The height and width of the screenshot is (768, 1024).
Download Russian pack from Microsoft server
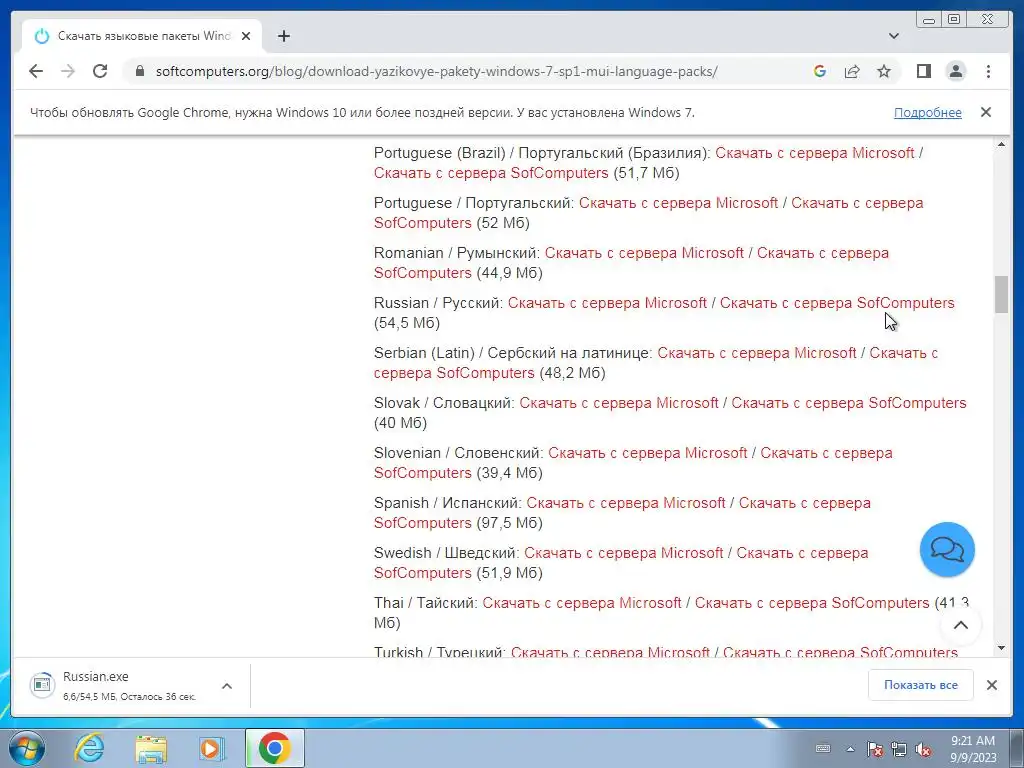click(x=607, y=303)
